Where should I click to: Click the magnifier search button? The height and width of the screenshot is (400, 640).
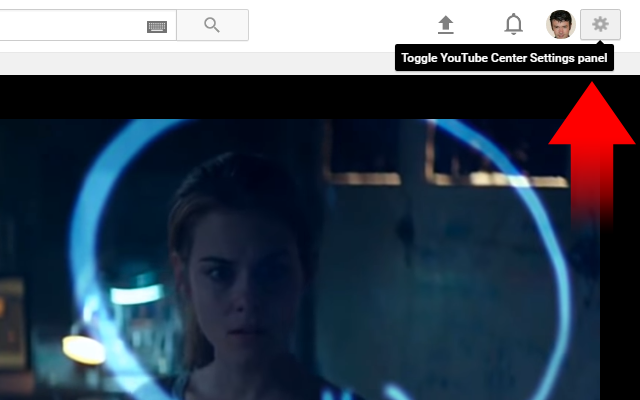point(212,25)
